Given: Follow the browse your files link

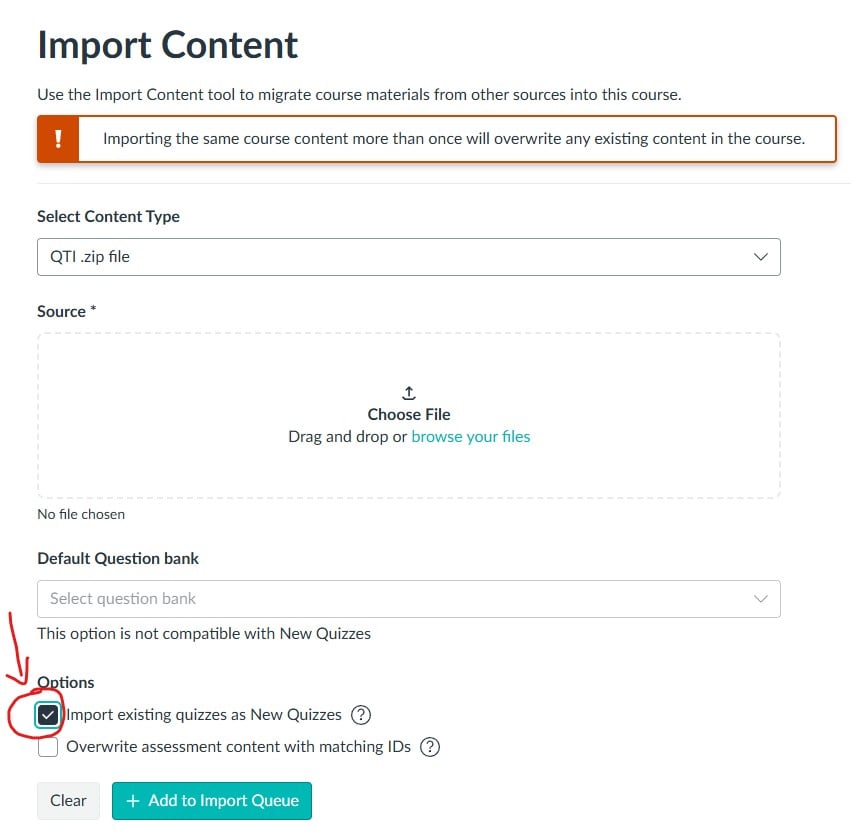Looking at the screenshot, I should 471,437.
